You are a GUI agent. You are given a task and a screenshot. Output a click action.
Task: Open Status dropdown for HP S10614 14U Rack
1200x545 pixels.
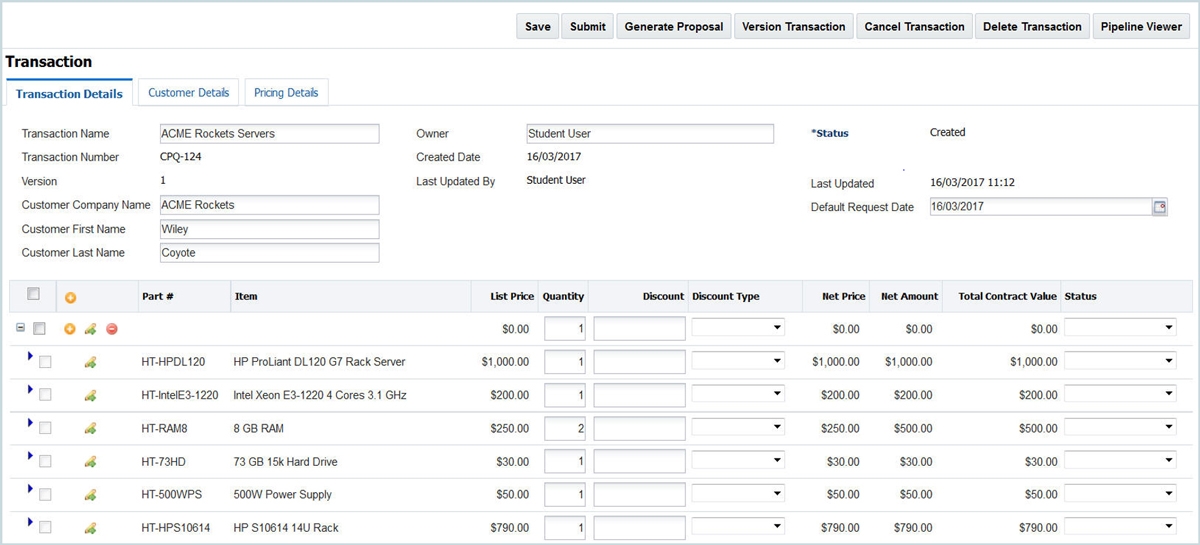coord(1121,526)
